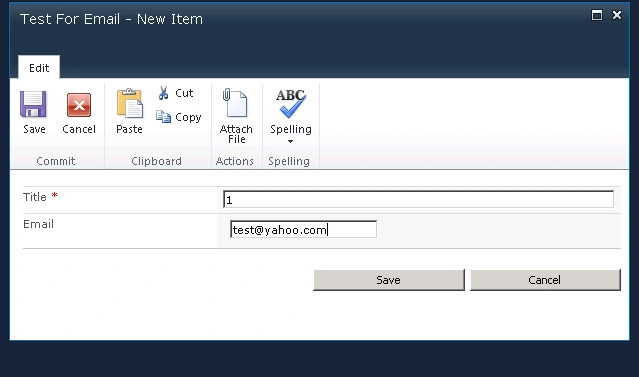This screenshot has height=377, width=639.
Task: Click the dialog title 'Test For Email - New Item'
Action: coord(111,19)
